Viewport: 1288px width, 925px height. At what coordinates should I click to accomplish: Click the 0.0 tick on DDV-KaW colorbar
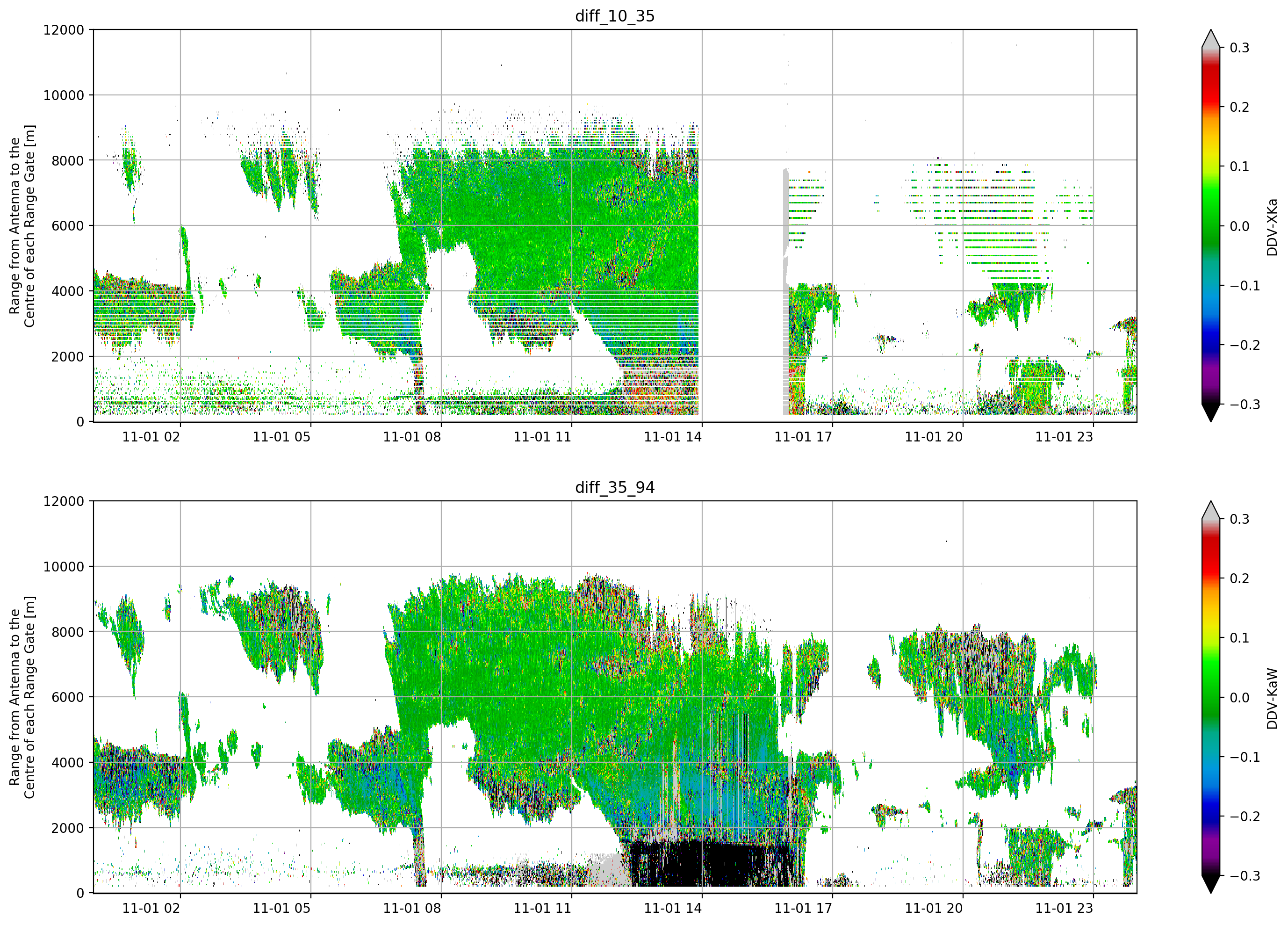[x=1240, y=698]
